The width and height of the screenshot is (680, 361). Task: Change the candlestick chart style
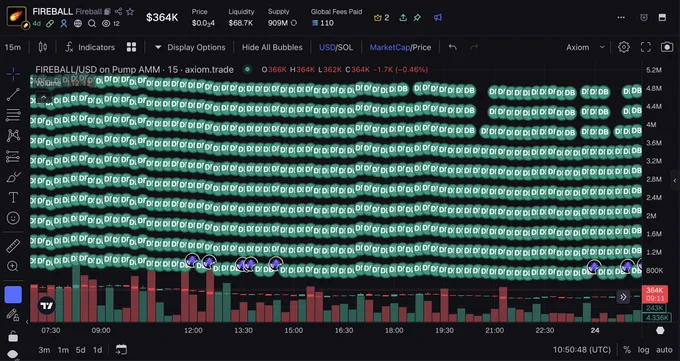click(42, 47)
